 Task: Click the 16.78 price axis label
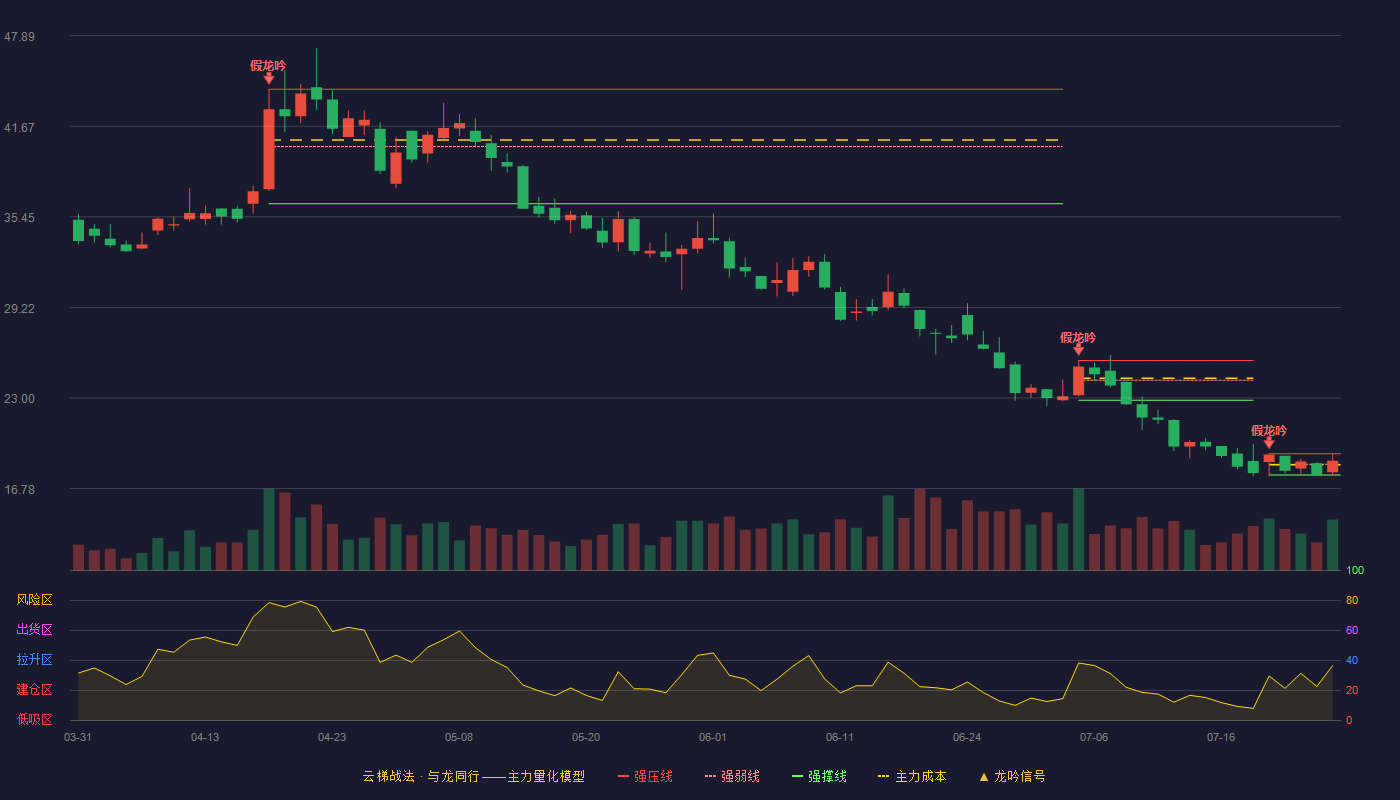pos(19,490)
